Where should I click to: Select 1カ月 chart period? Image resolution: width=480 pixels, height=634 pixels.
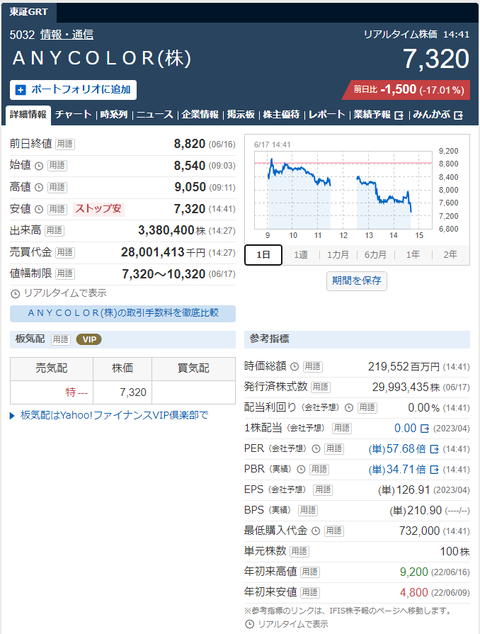click(x=338, y=255)
